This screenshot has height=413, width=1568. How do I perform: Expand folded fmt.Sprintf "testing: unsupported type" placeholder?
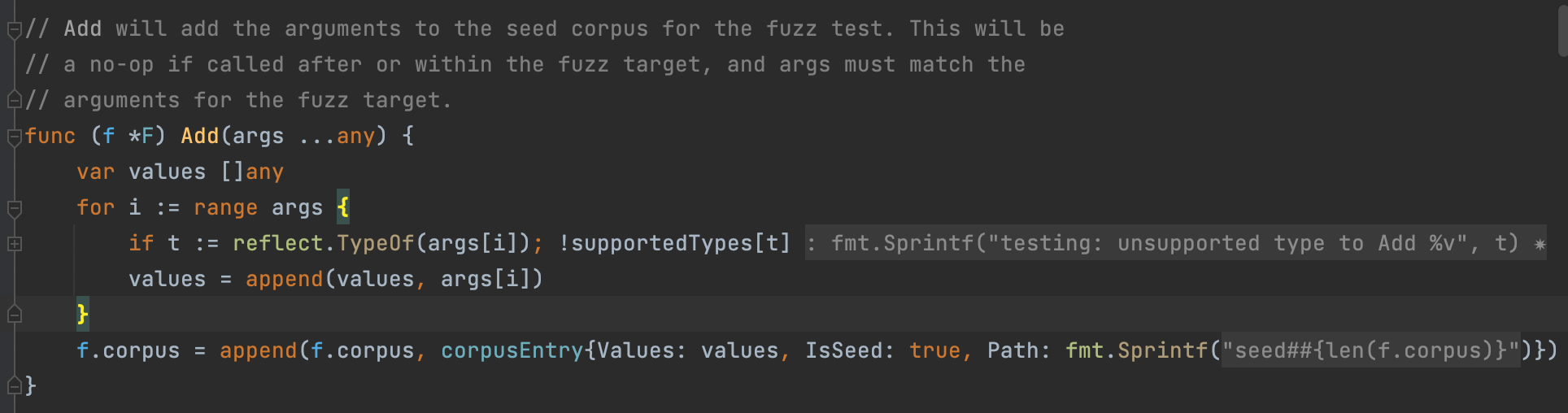1169,243
